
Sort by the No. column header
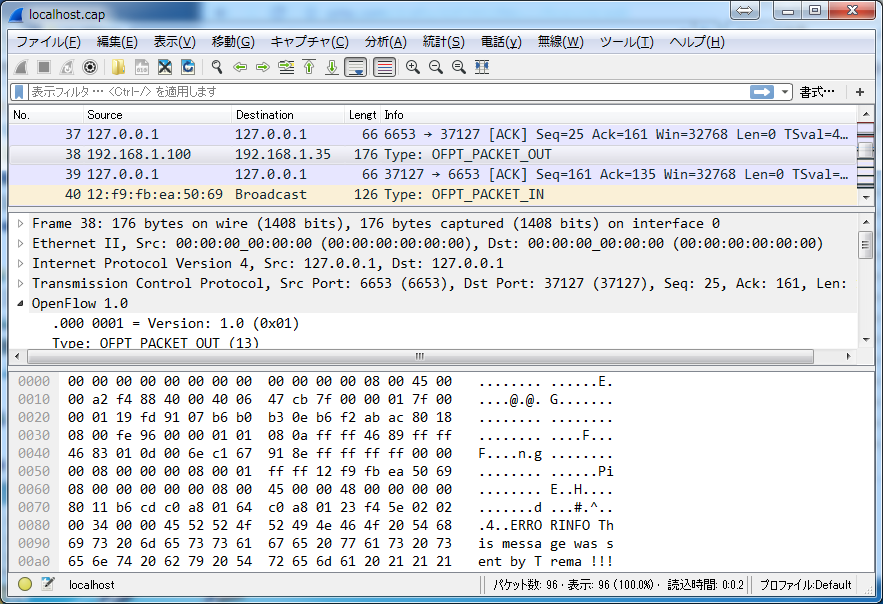(47, 115)
